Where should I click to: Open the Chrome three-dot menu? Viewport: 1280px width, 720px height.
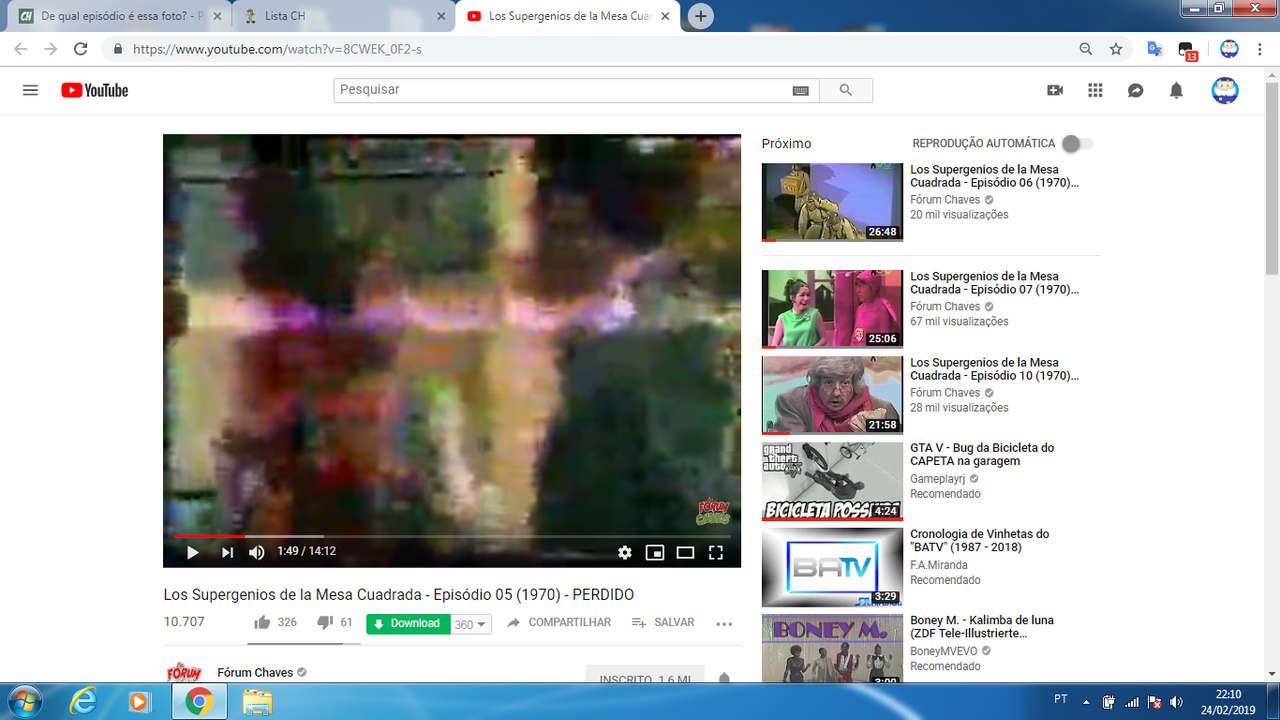(x=1261, y=49)
